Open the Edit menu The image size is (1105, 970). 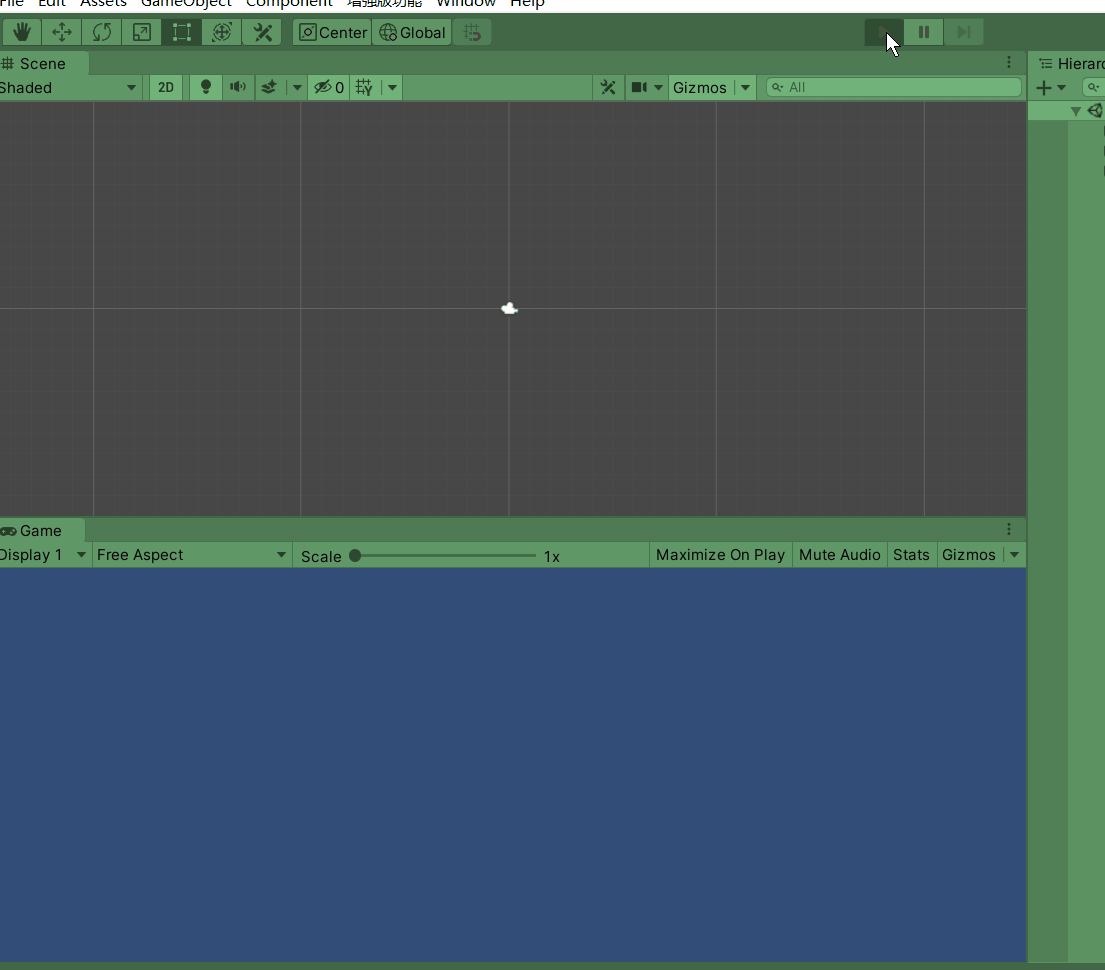[x=51, y=4]
